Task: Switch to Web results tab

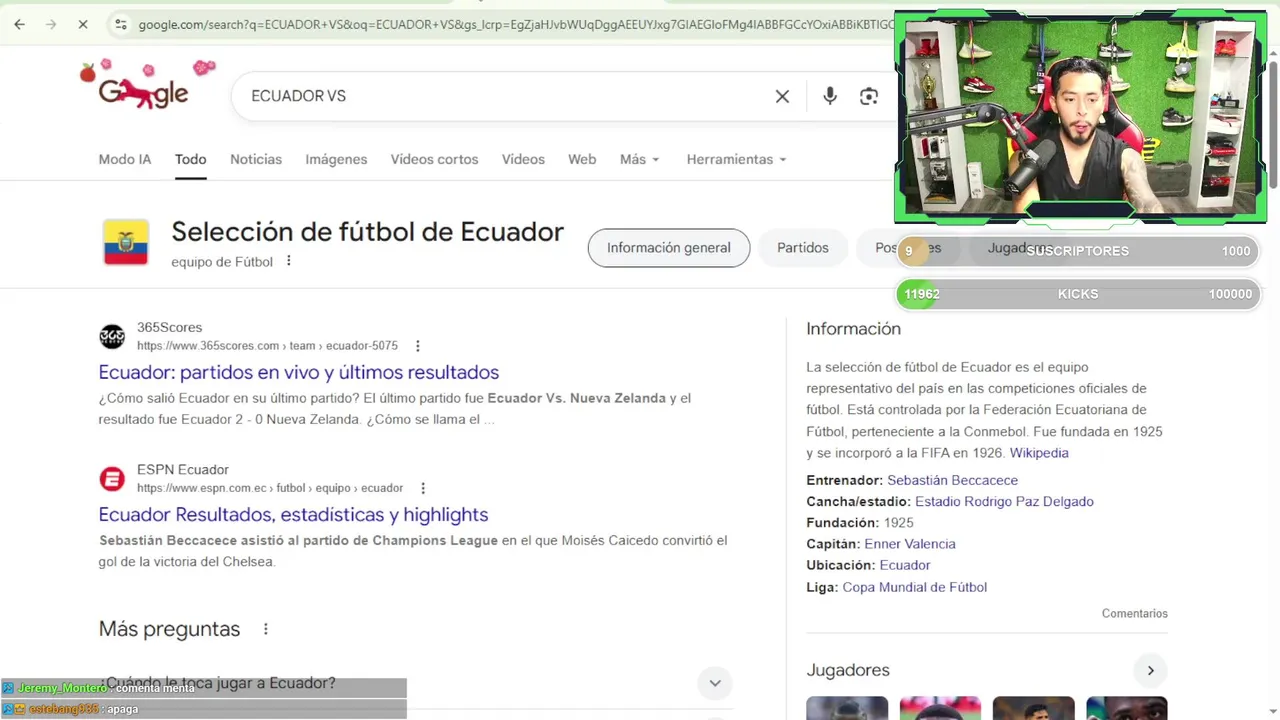Action: coord(582,159)
